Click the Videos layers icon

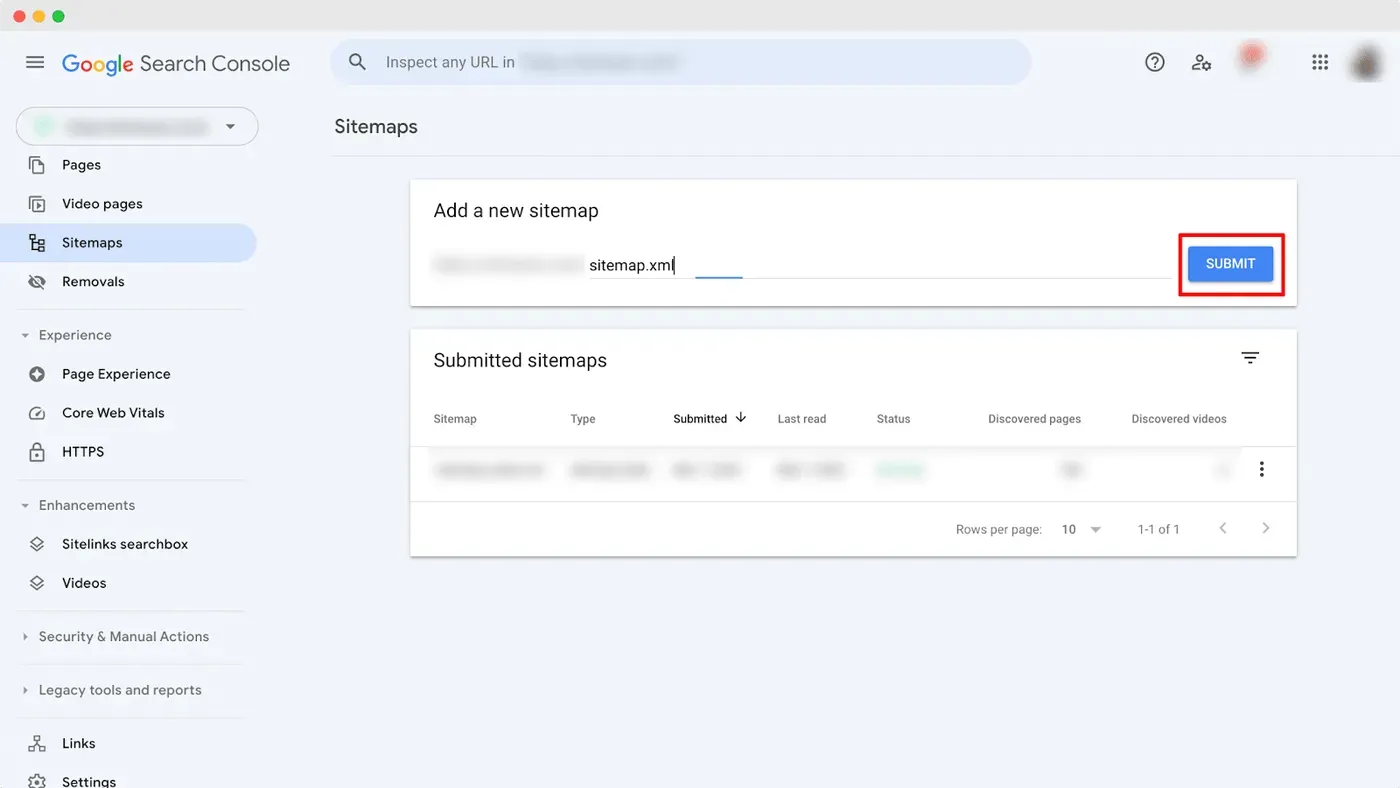click(x=37, y=583)
